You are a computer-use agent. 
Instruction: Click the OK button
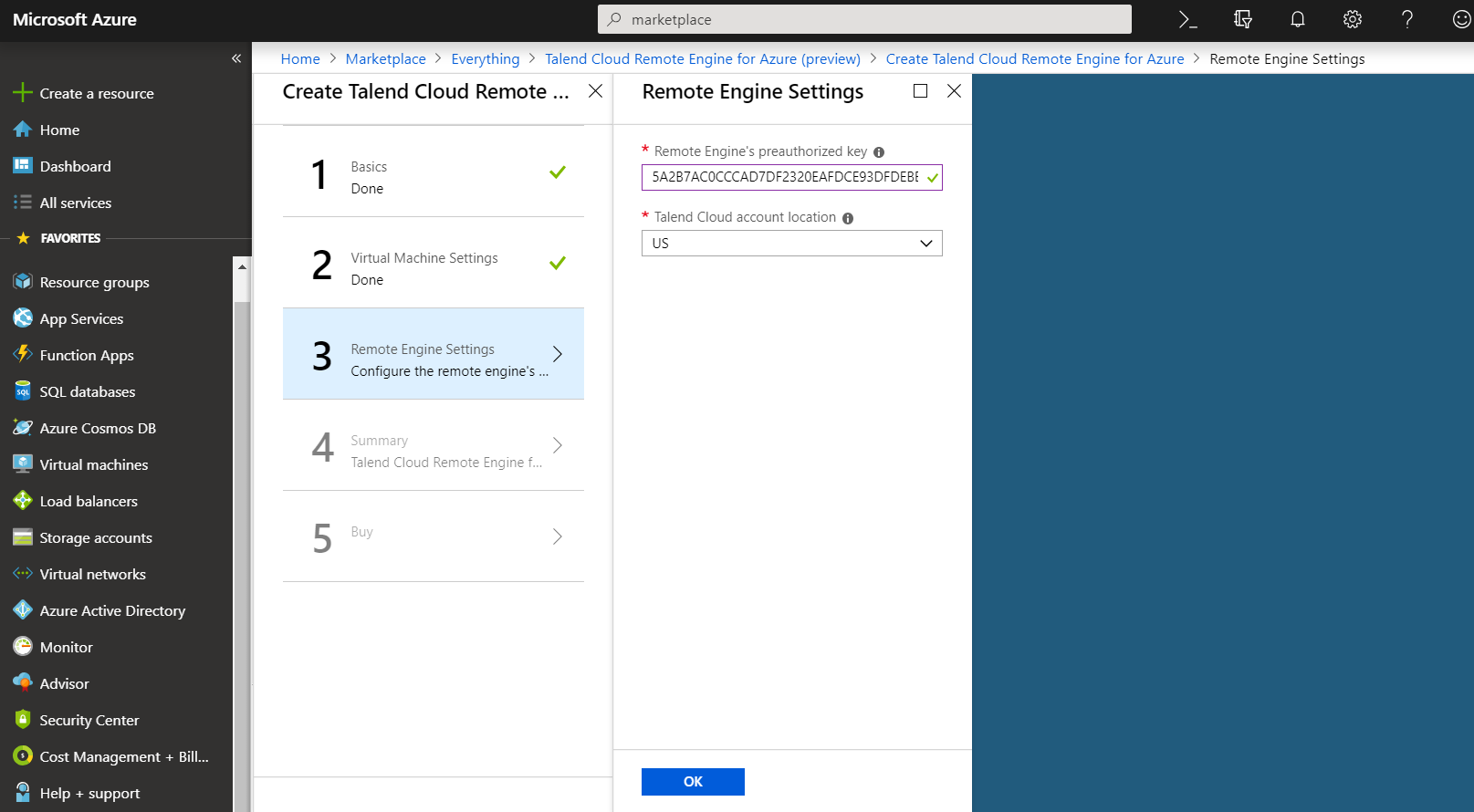pos(693,782)
